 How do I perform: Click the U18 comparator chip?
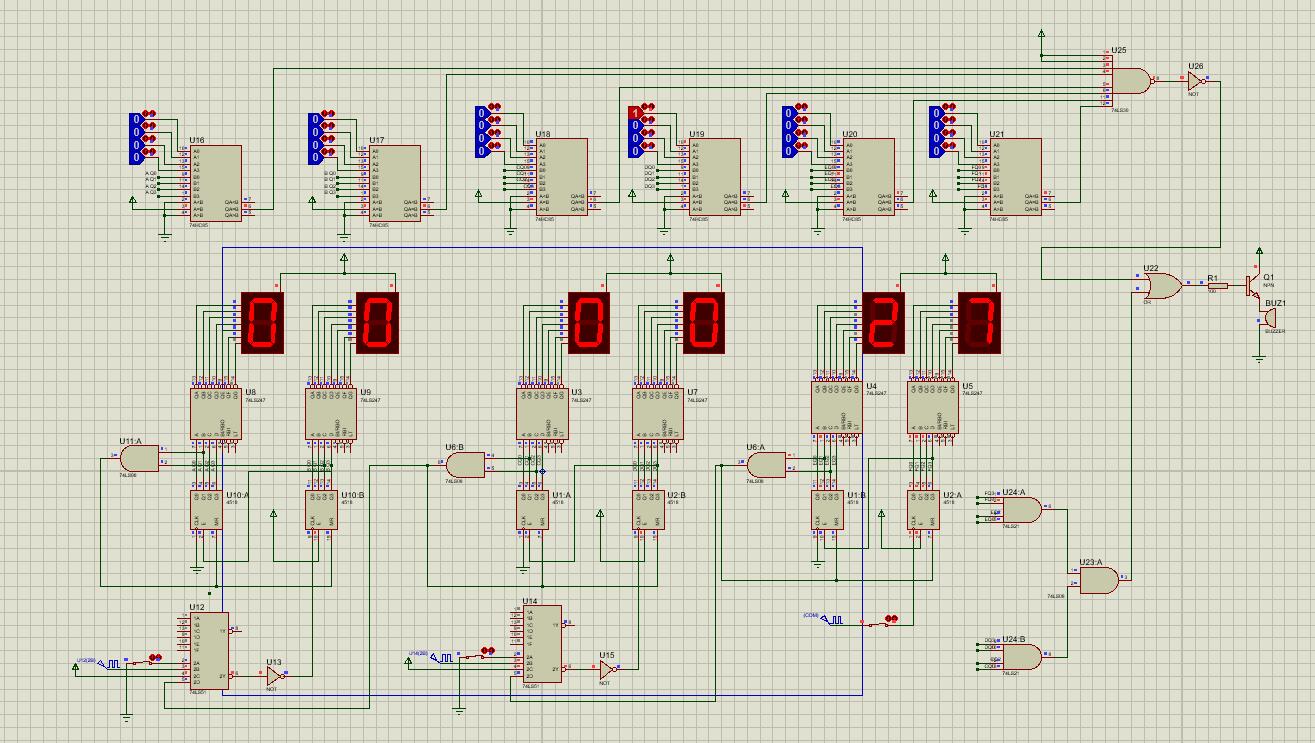point(563,176)
